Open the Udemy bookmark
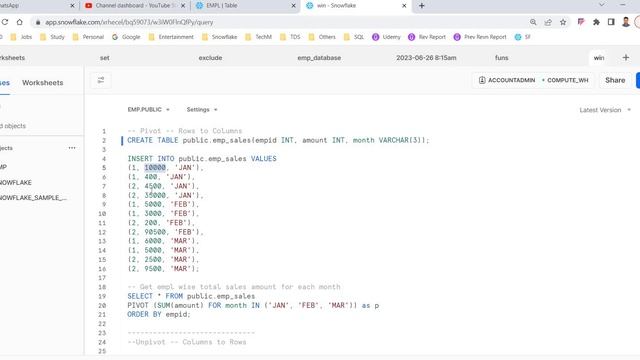 (386, 37)
